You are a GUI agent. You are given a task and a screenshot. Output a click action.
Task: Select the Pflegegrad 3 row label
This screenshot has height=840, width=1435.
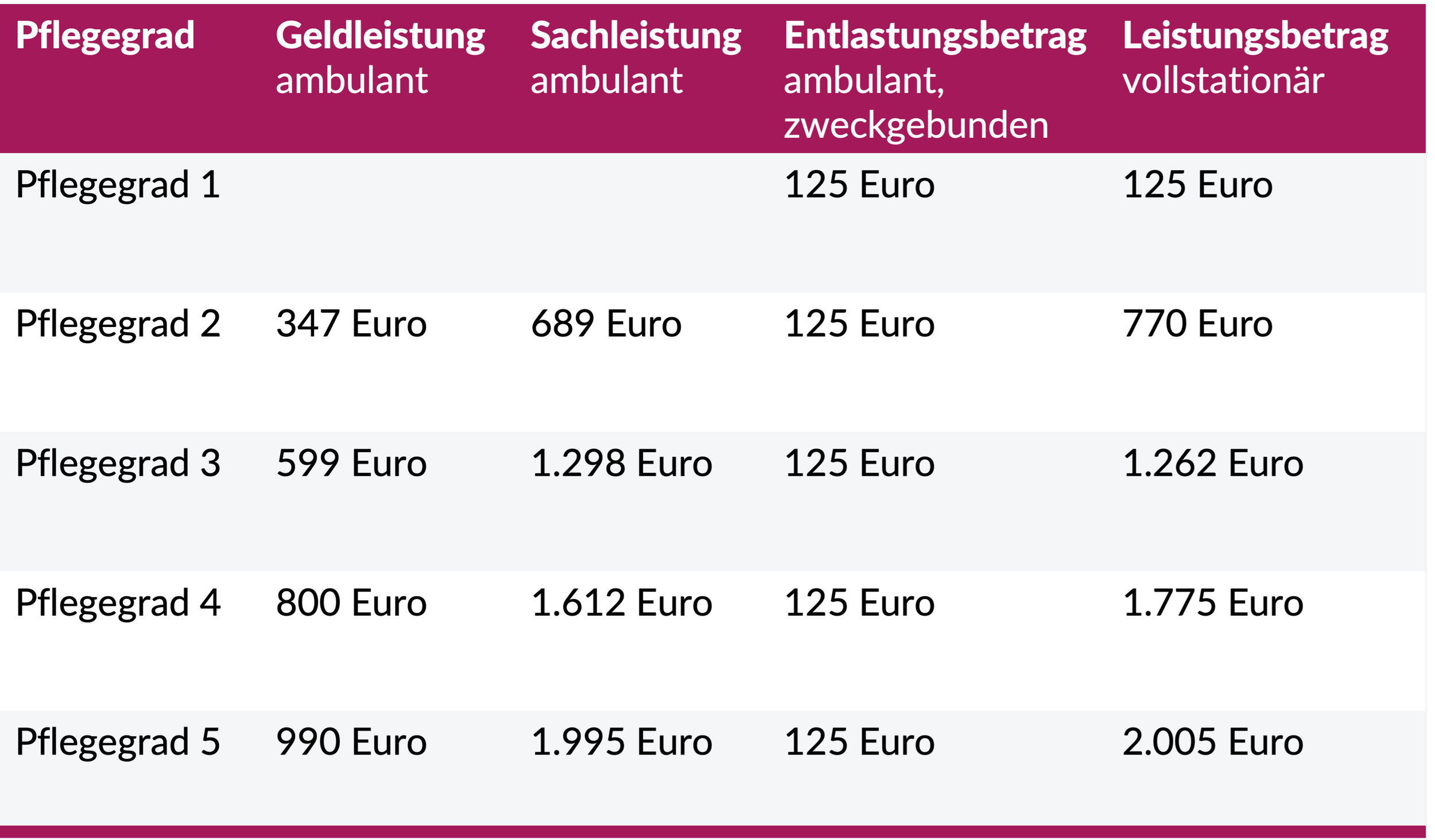[118, 464]
